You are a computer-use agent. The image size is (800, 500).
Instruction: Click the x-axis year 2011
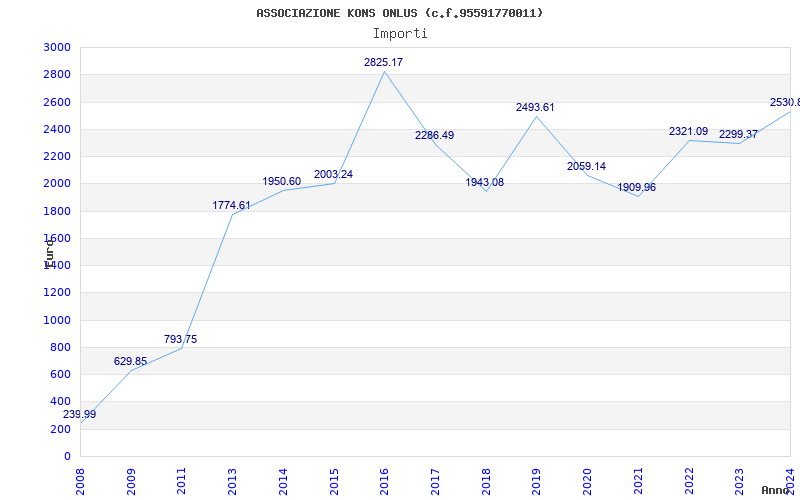[x=182, y=482]
